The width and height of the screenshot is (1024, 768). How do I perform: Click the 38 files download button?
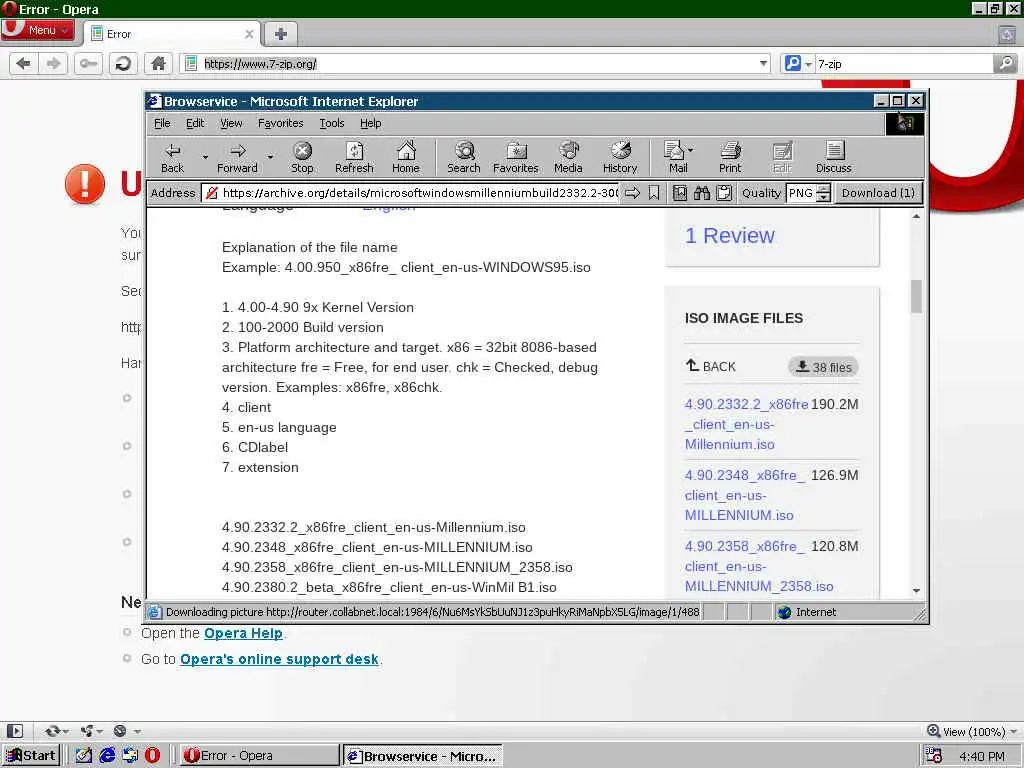[824, 367]
